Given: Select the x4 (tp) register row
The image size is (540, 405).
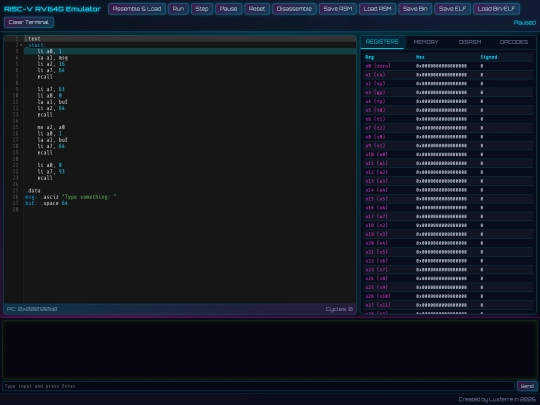Looking at the screenshot, I should pos(448,101).
